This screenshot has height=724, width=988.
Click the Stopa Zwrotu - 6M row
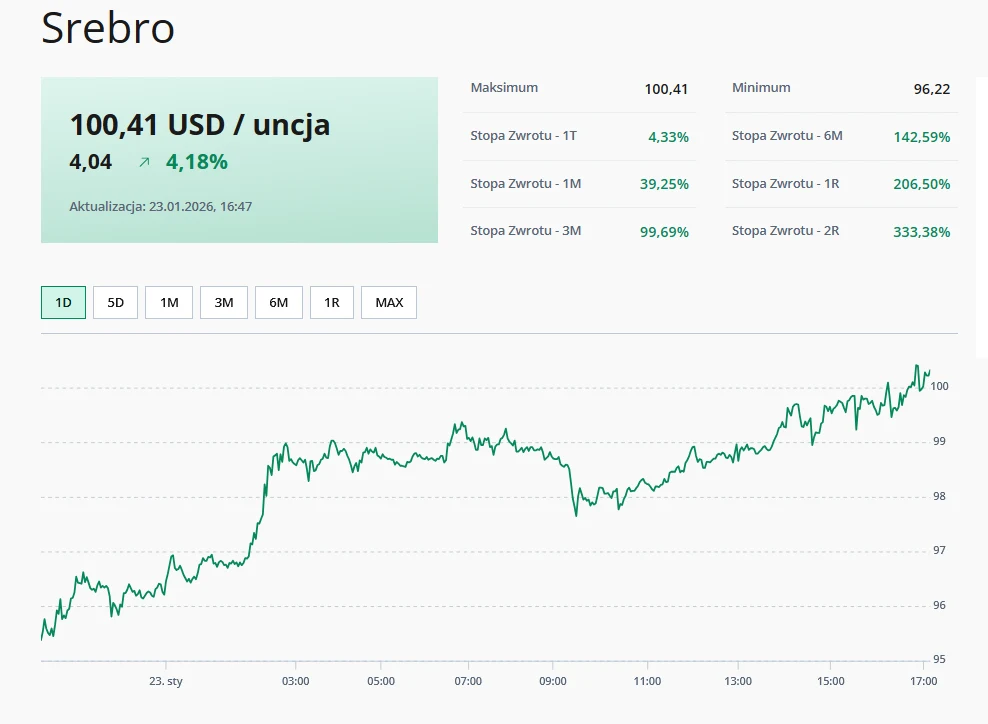840,136
